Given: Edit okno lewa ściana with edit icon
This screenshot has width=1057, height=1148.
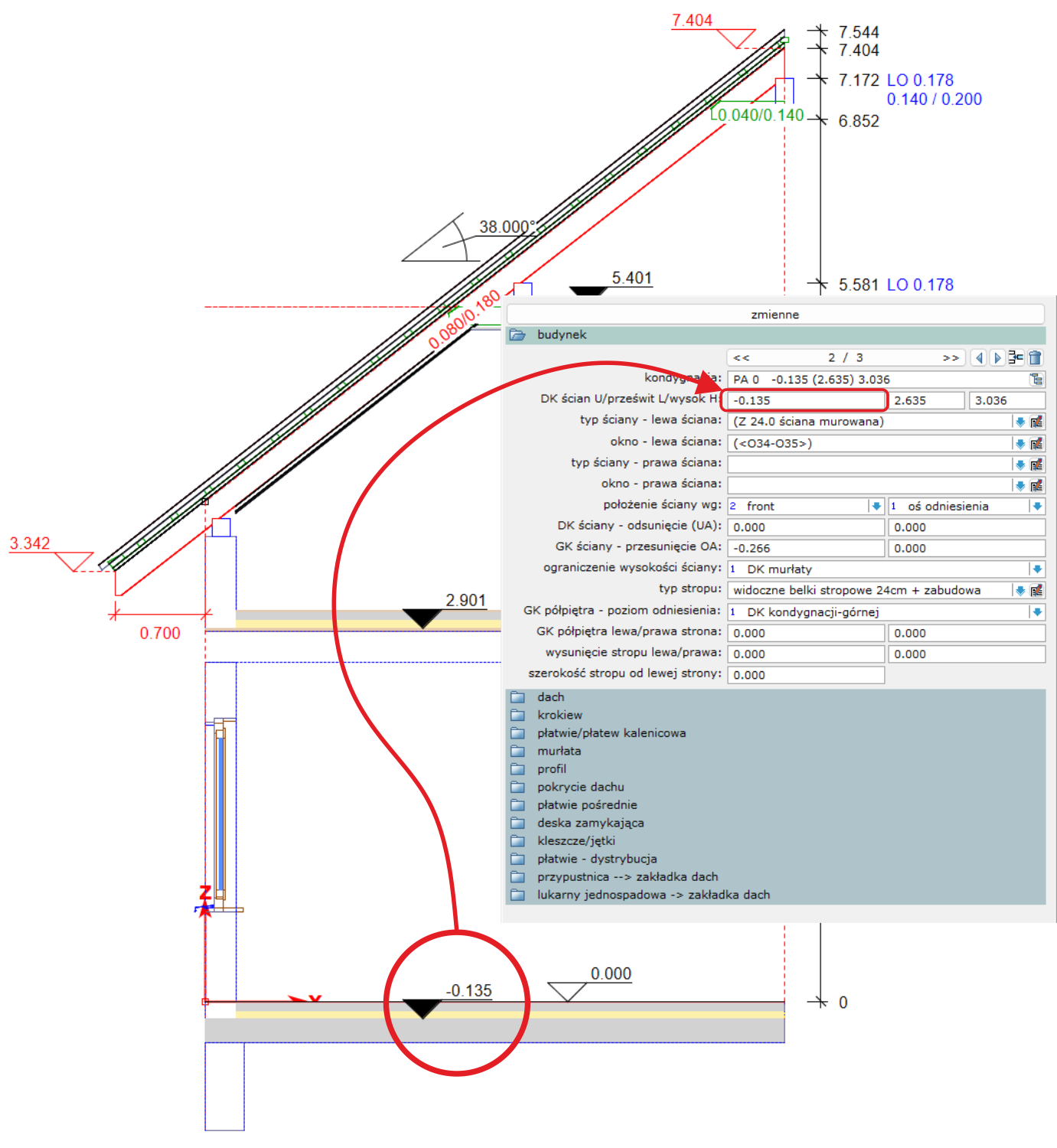Looking at the screenshot, I should click(x=1037, y=443).
